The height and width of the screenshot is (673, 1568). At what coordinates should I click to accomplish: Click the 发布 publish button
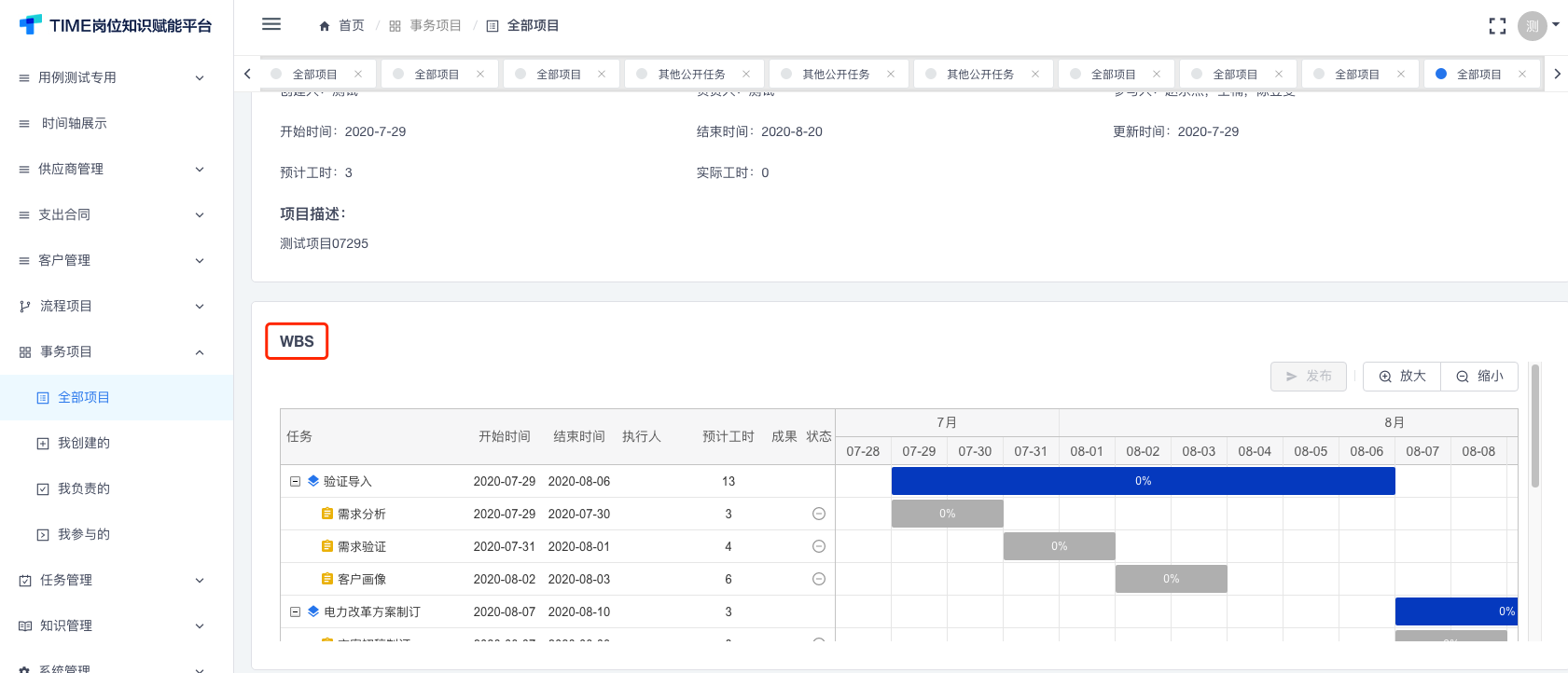(1309, 377)
